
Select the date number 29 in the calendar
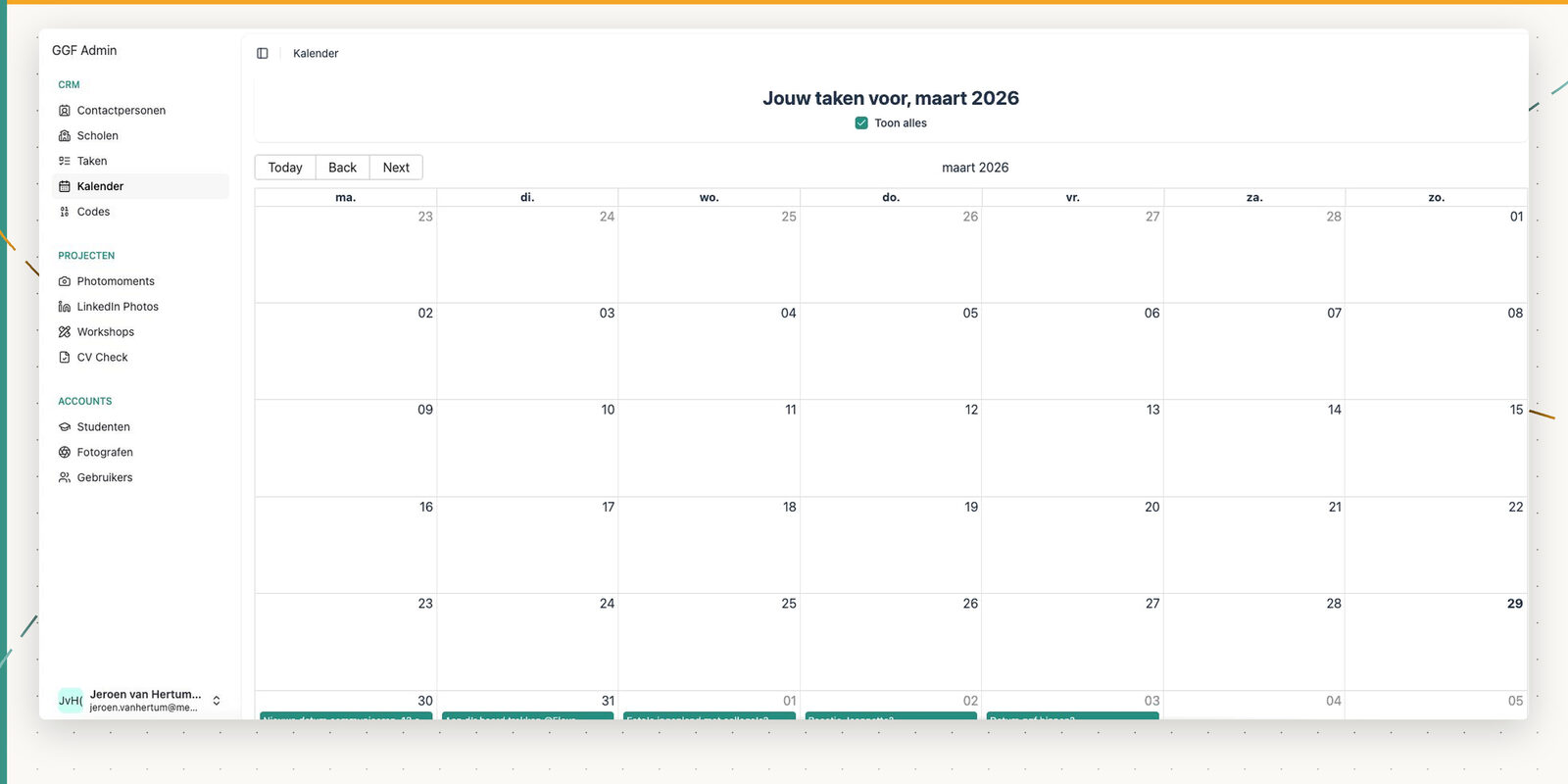click(x=1514, y=604)
